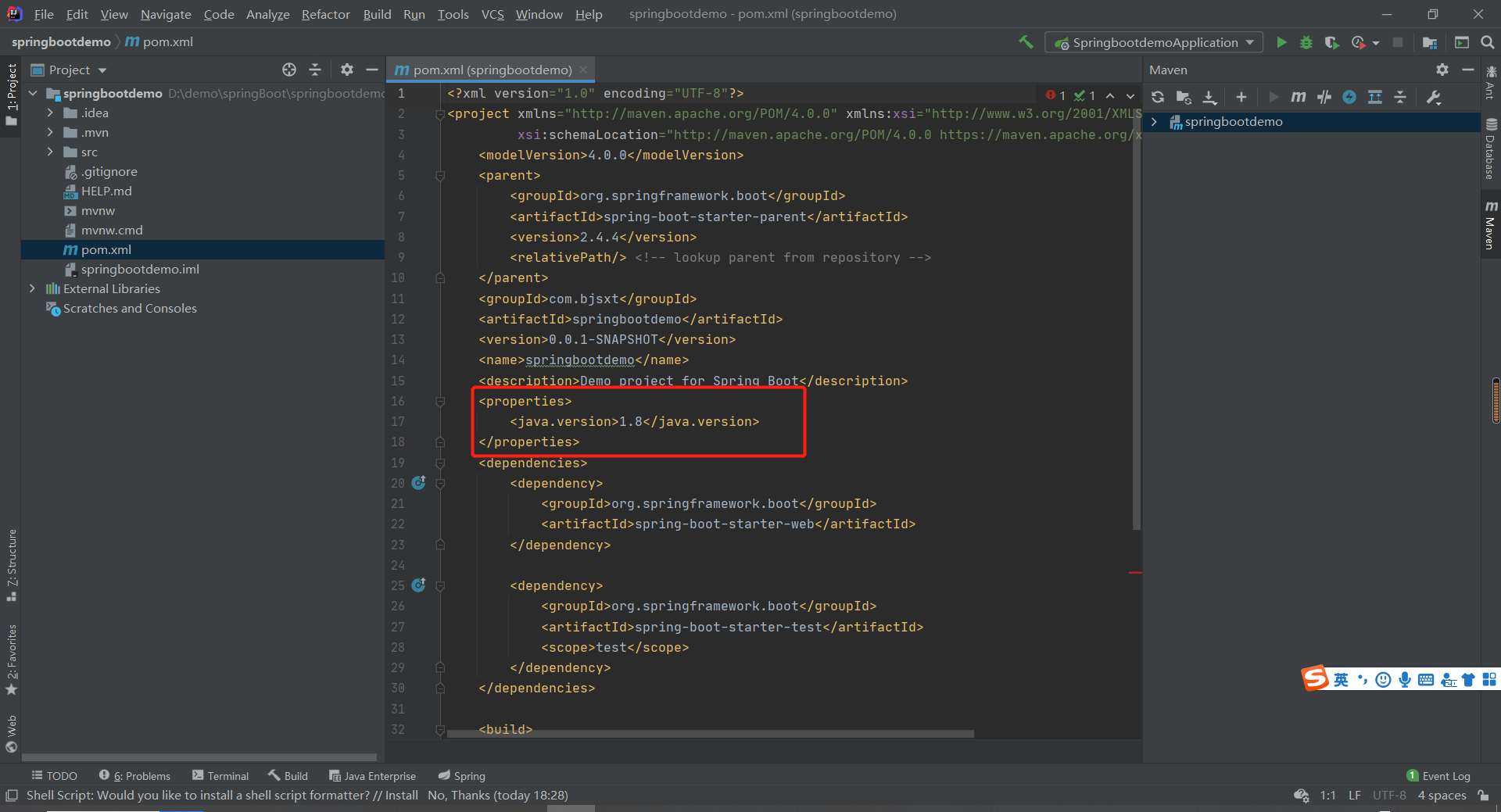
Task: Open the Database side tool window
Action: (1490, 148)
